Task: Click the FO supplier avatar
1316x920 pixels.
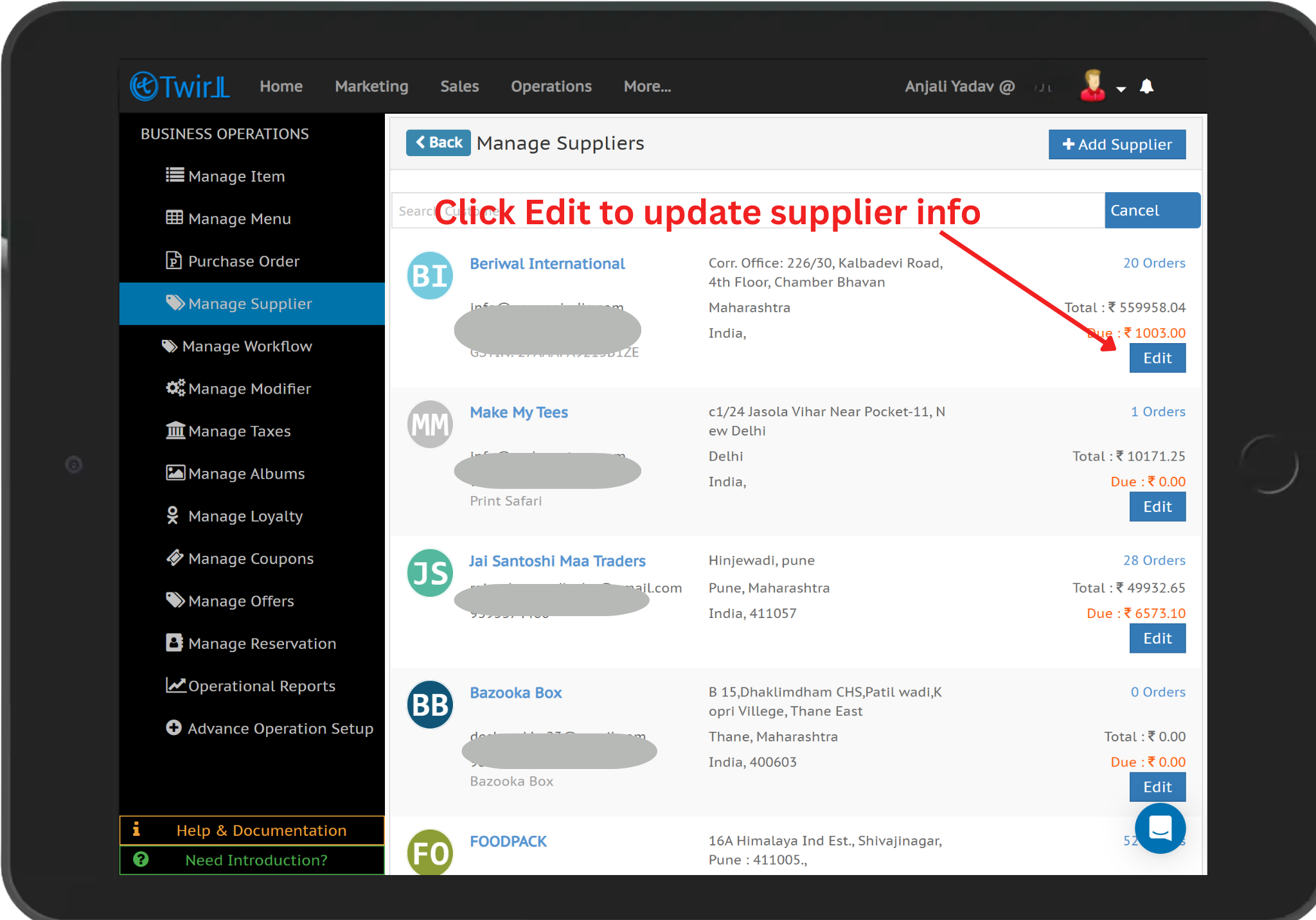Action: pyautogui.click(x=430, y=853)
